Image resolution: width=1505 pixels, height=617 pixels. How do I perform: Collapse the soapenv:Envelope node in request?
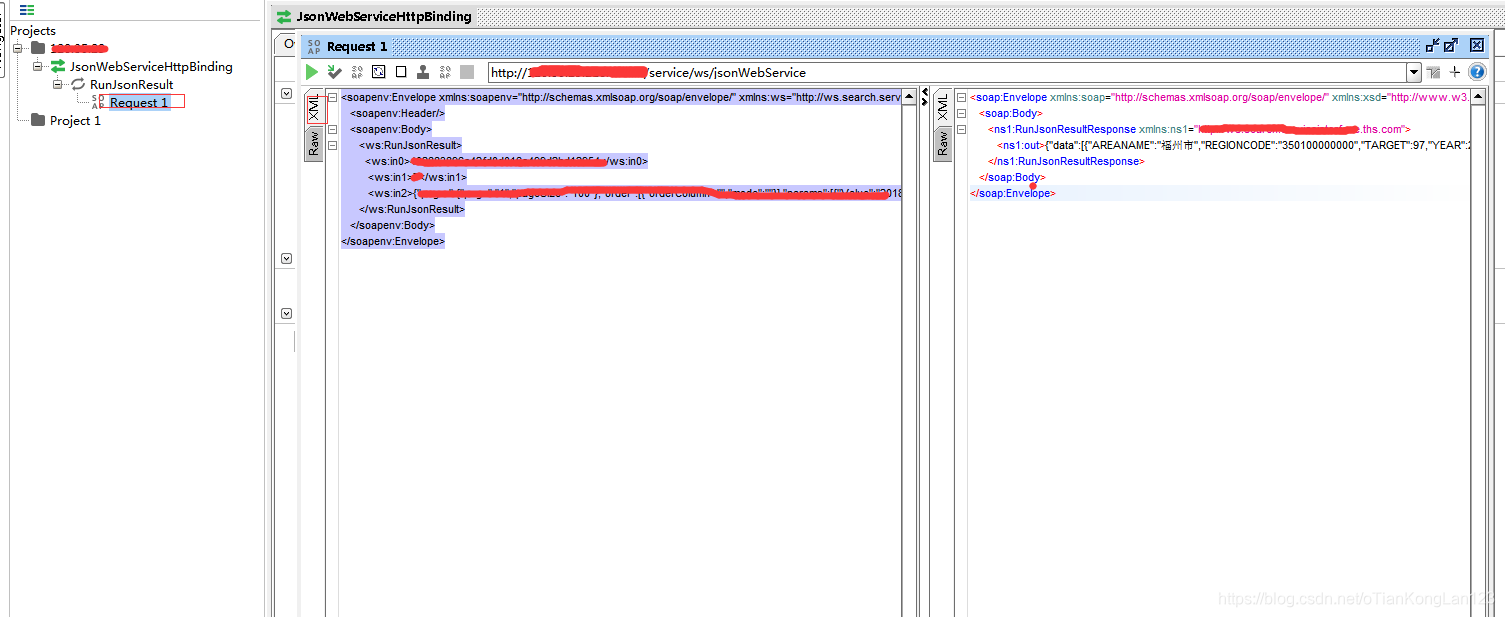click(x=332, y=98)
